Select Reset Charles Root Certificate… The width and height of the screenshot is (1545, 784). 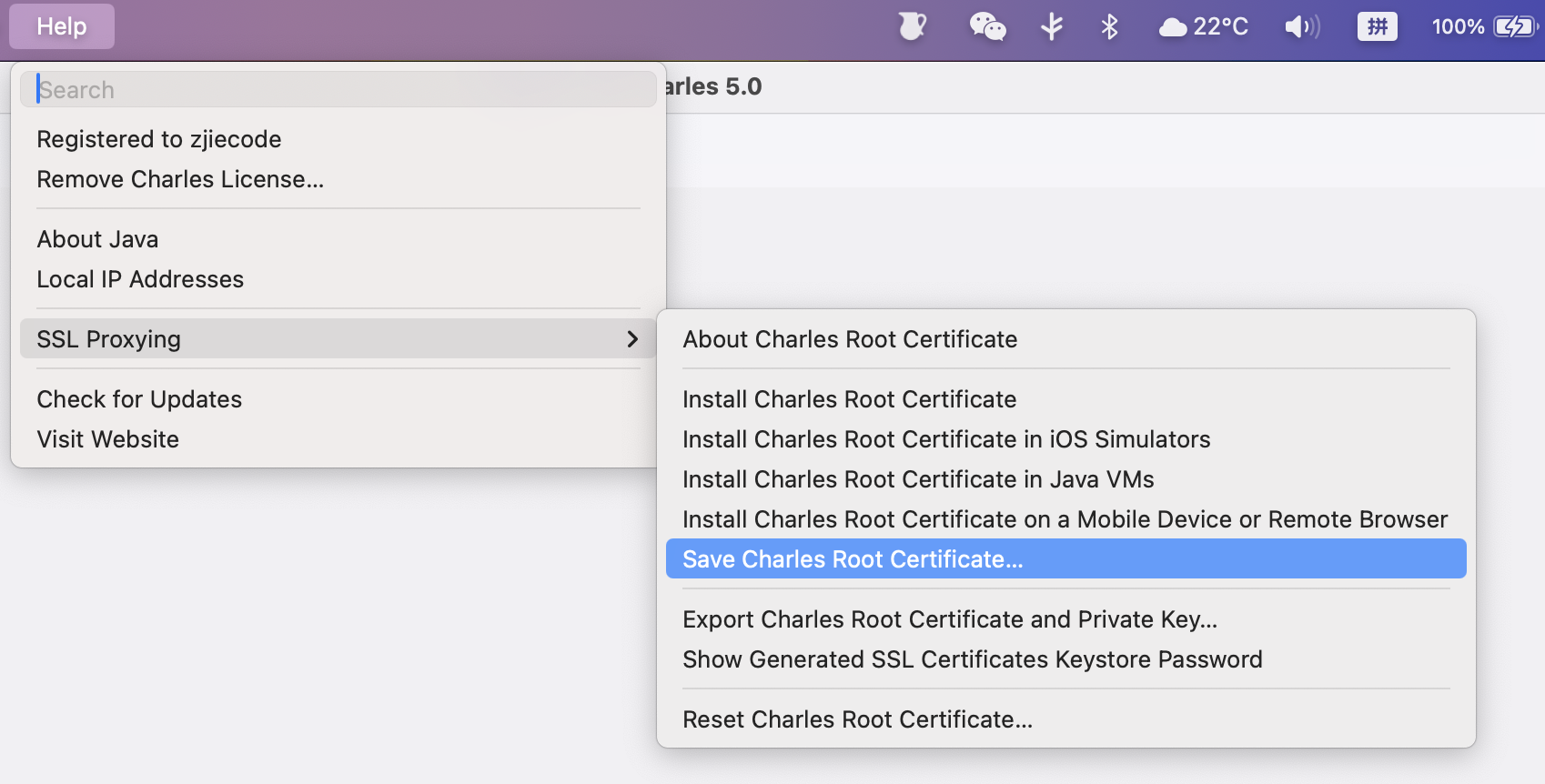857,719
